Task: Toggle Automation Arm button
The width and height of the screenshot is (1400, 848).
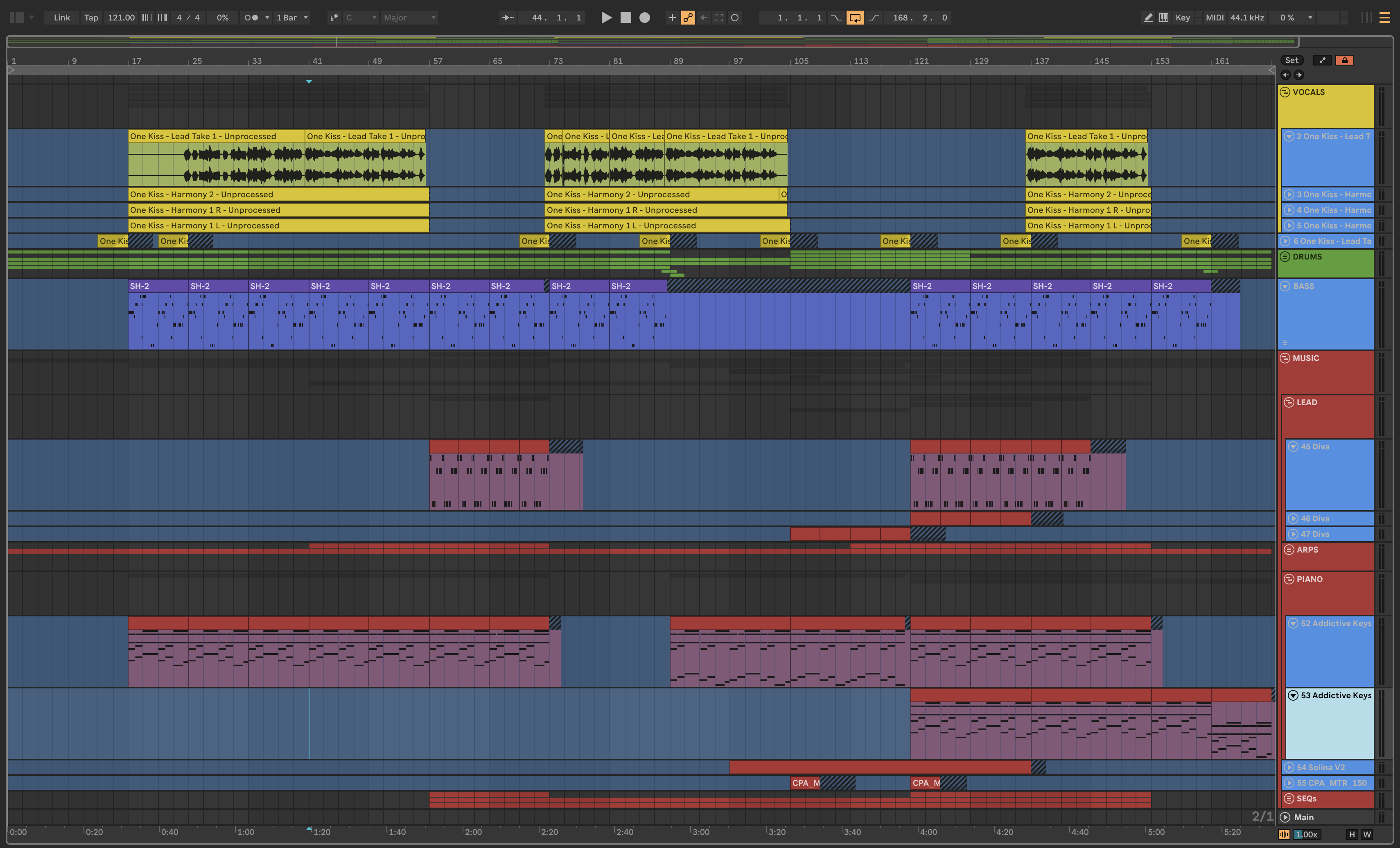Action: click(688, 18)
